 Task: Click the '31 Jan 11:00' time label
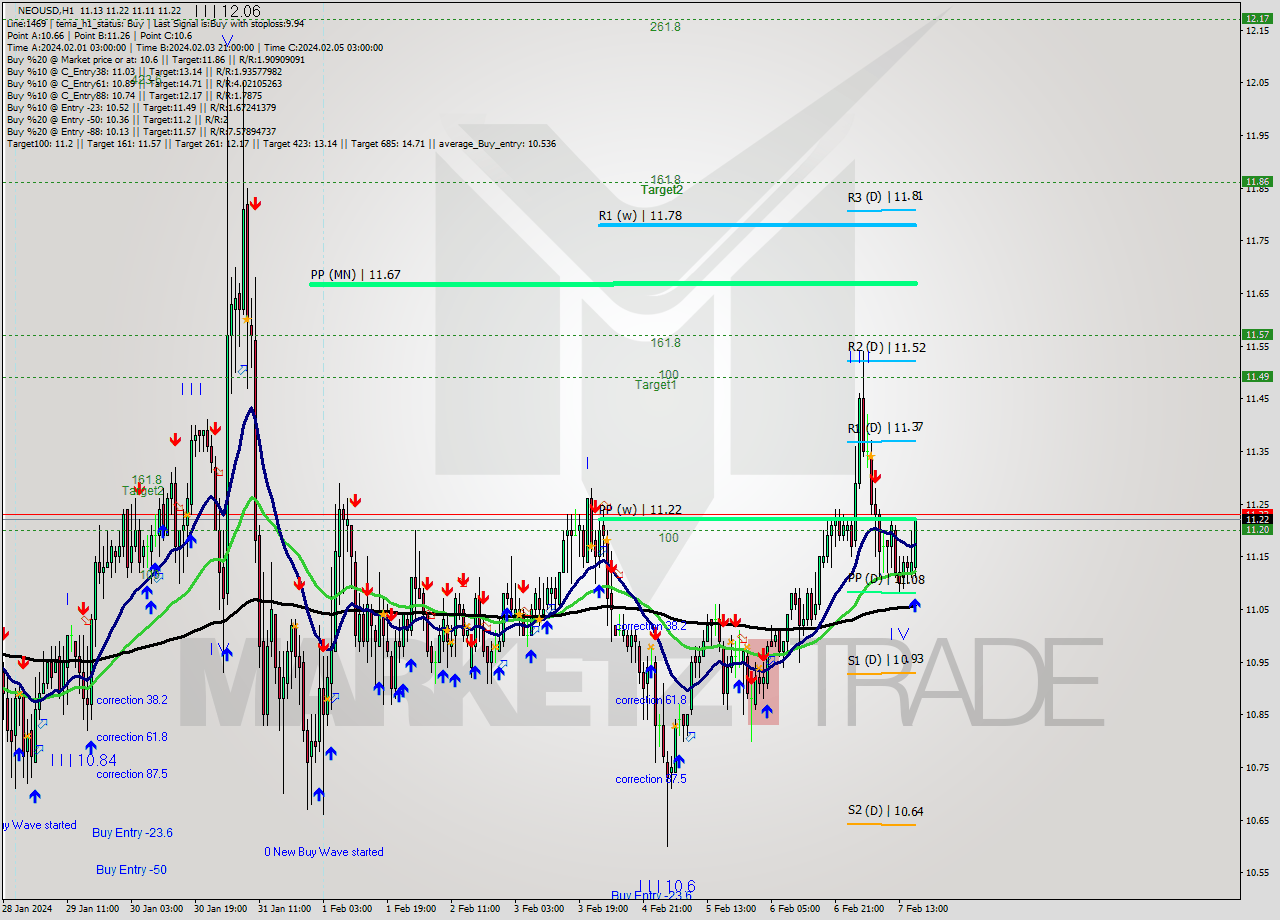285,909
